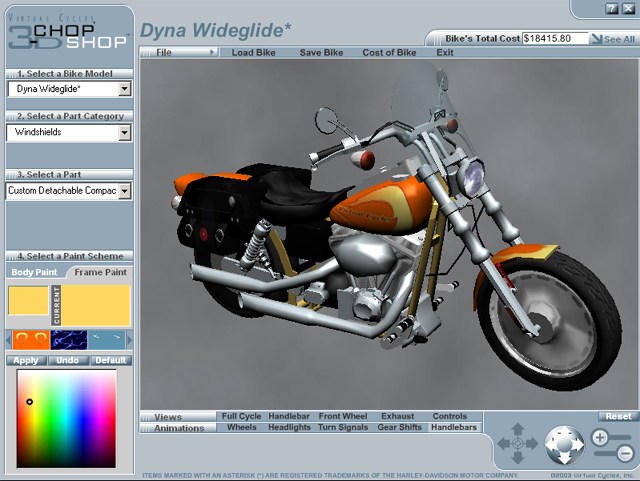Image resolution: width=640 pixels, height=481 pixels.
Task: Click the Apply paint button
Action: (26, 360)
